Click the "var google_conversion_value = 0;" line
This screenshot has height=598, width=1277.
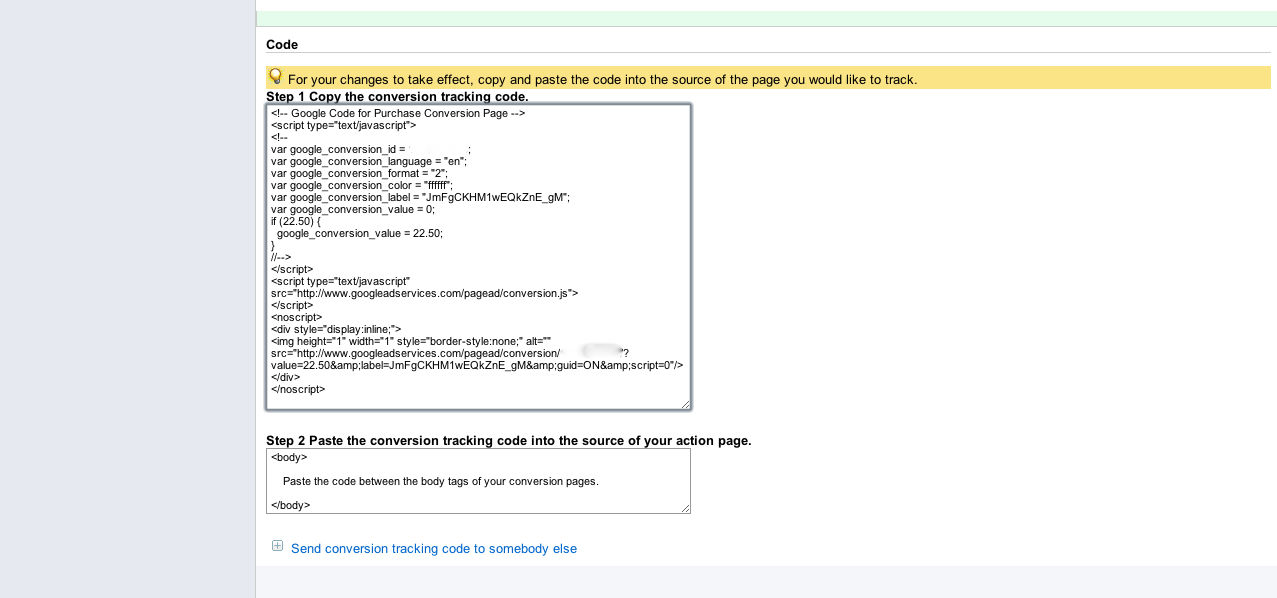tap(353, 209)
